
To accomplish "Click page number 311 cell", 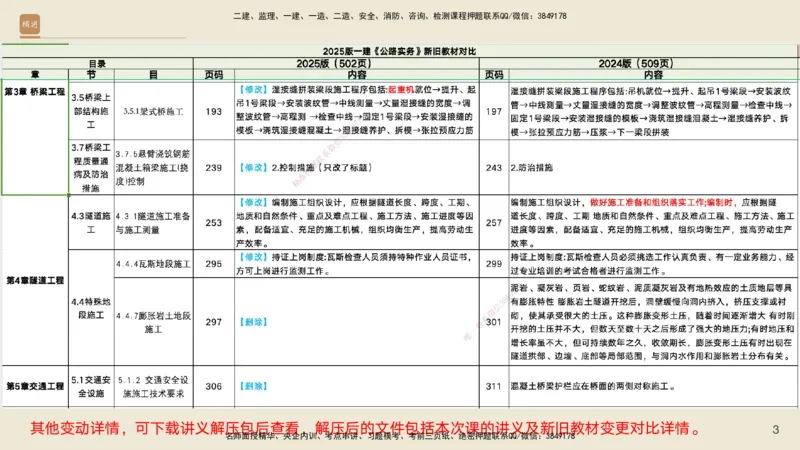I will point(494,386).
